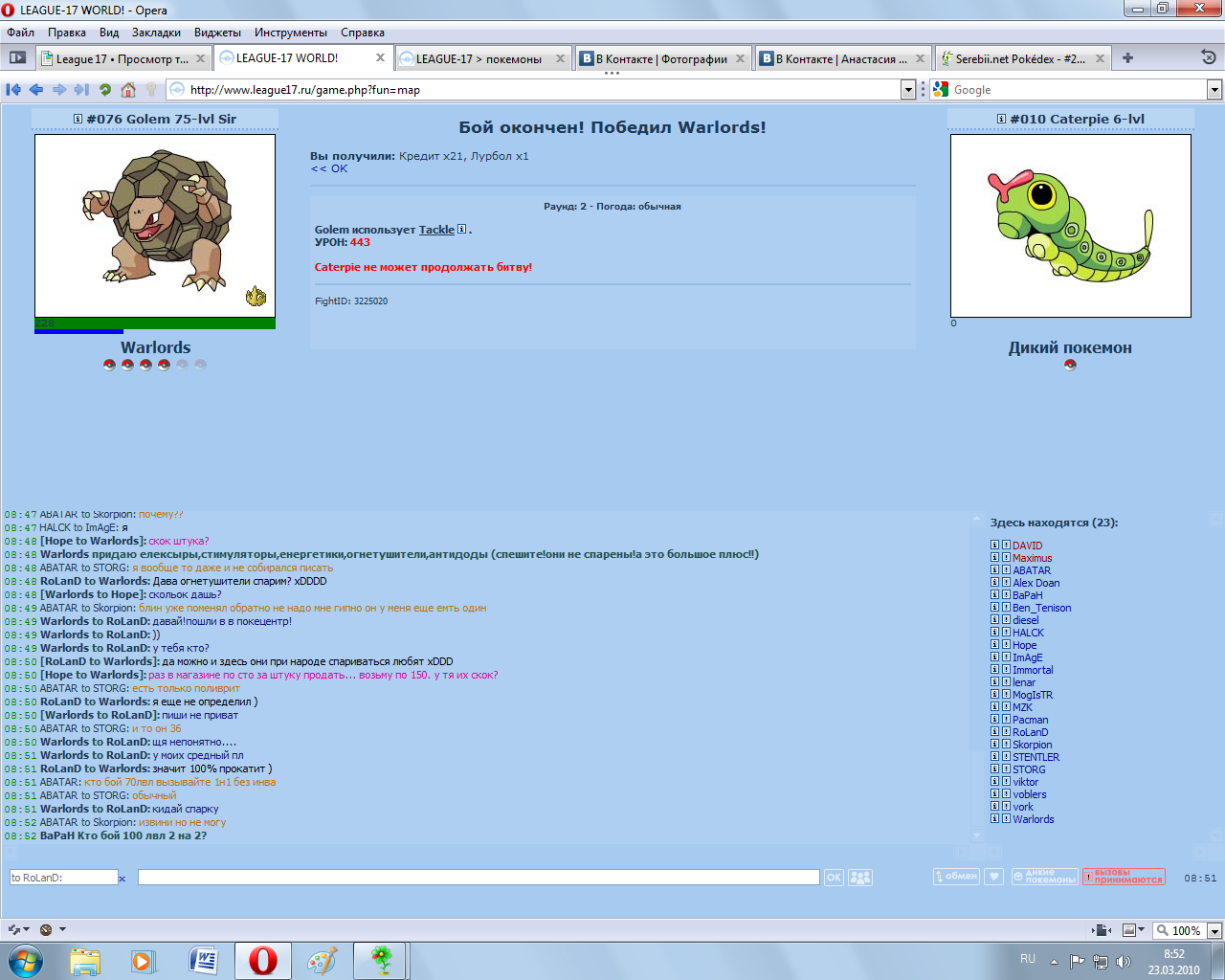Open the Файл menu

21,32
